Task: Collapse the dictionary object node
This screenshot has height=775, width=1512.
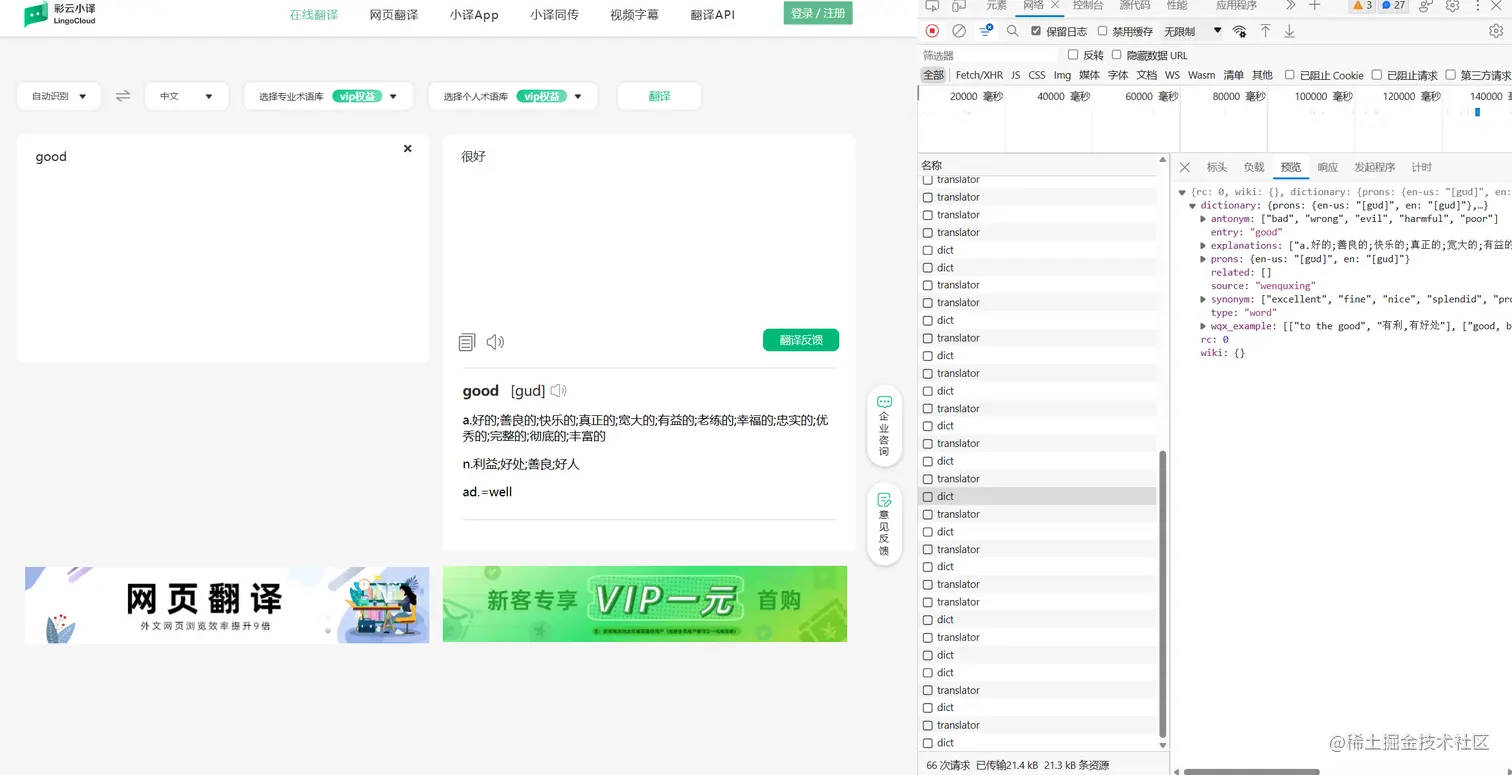Action: (x=1193, y=205)
